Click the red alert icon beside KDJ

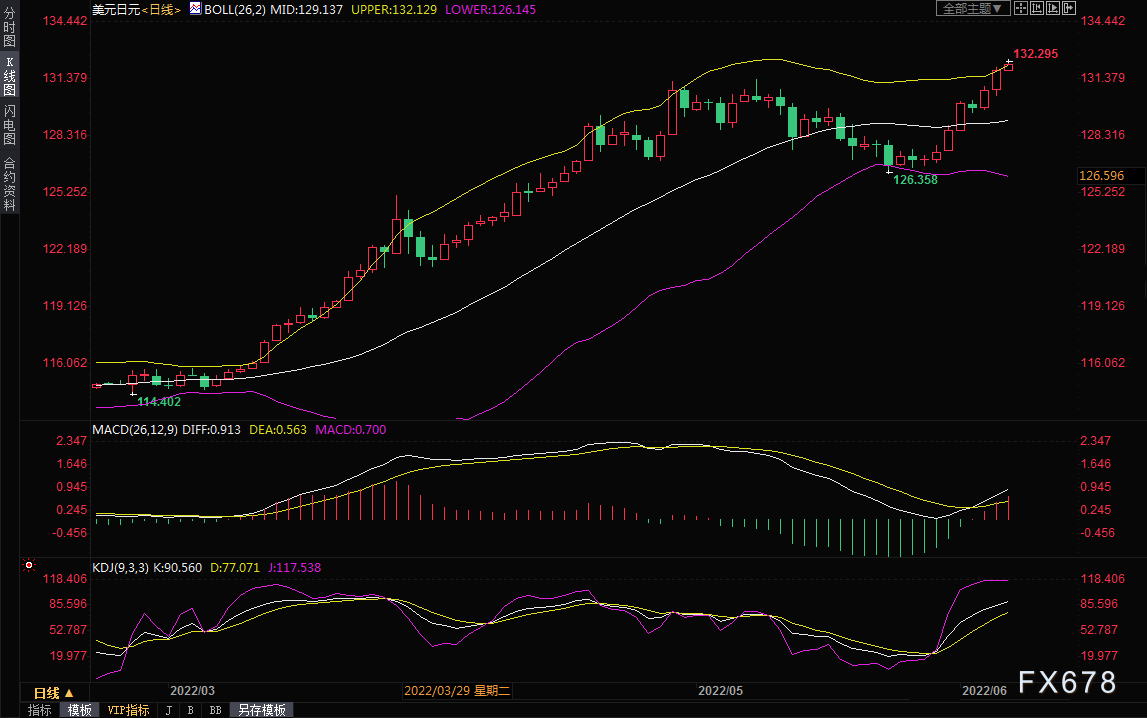pos(29,565)
